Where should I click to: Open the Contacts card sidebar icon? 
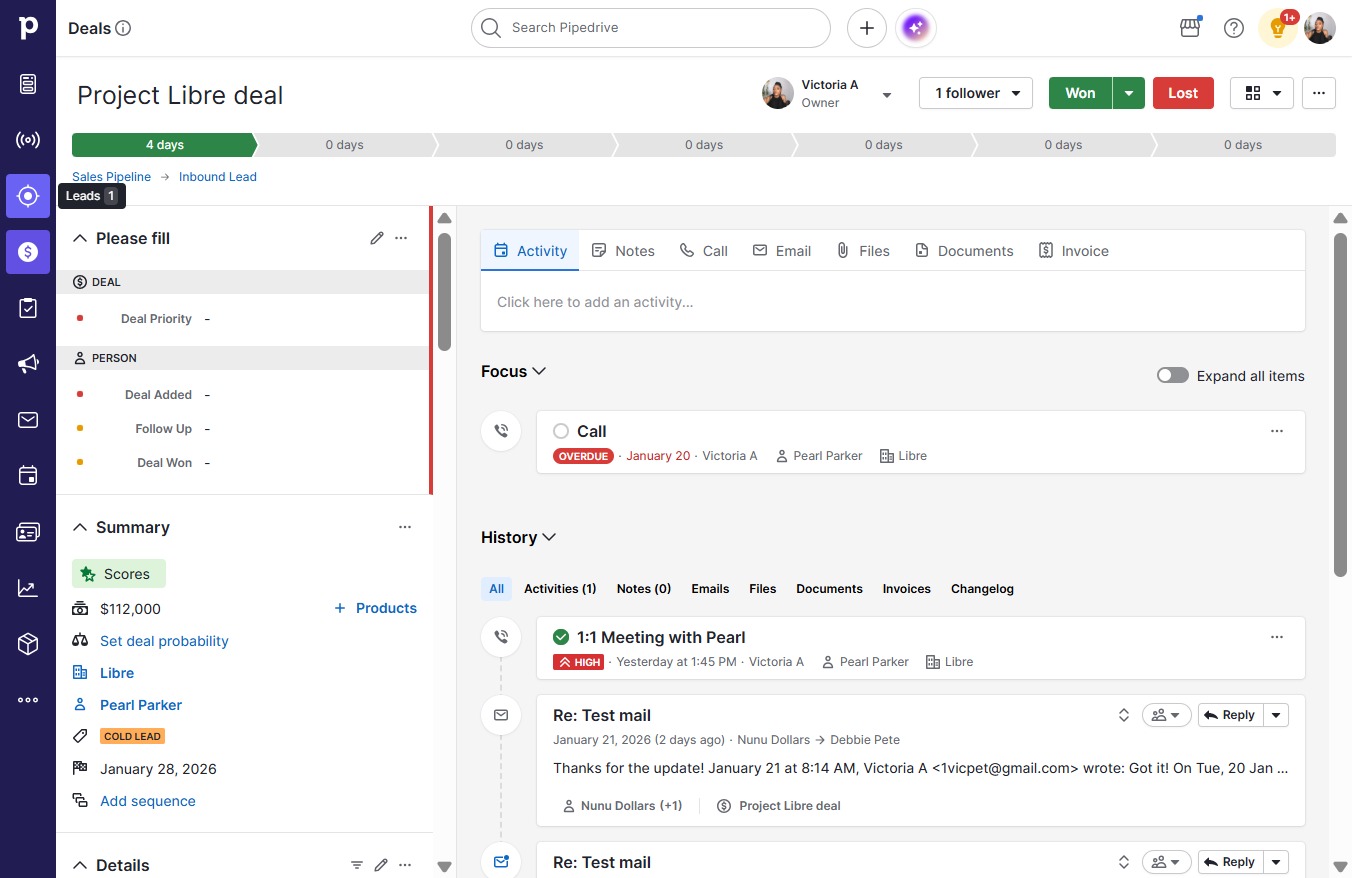(28, 532)
